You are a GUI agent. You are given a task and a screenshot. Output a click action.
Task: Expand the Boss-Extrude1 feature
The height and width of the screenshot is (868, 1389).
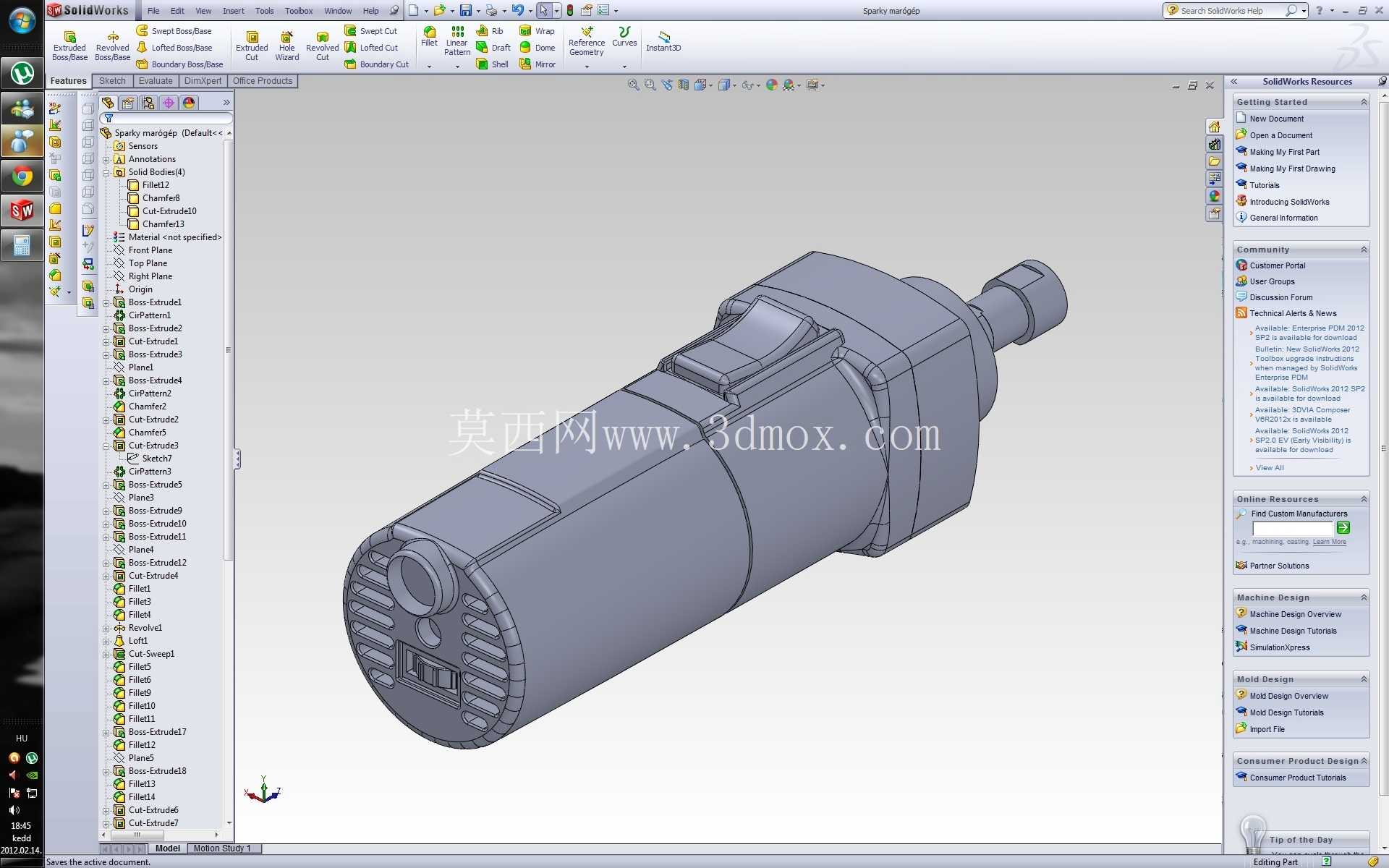[x=106, y=302]
